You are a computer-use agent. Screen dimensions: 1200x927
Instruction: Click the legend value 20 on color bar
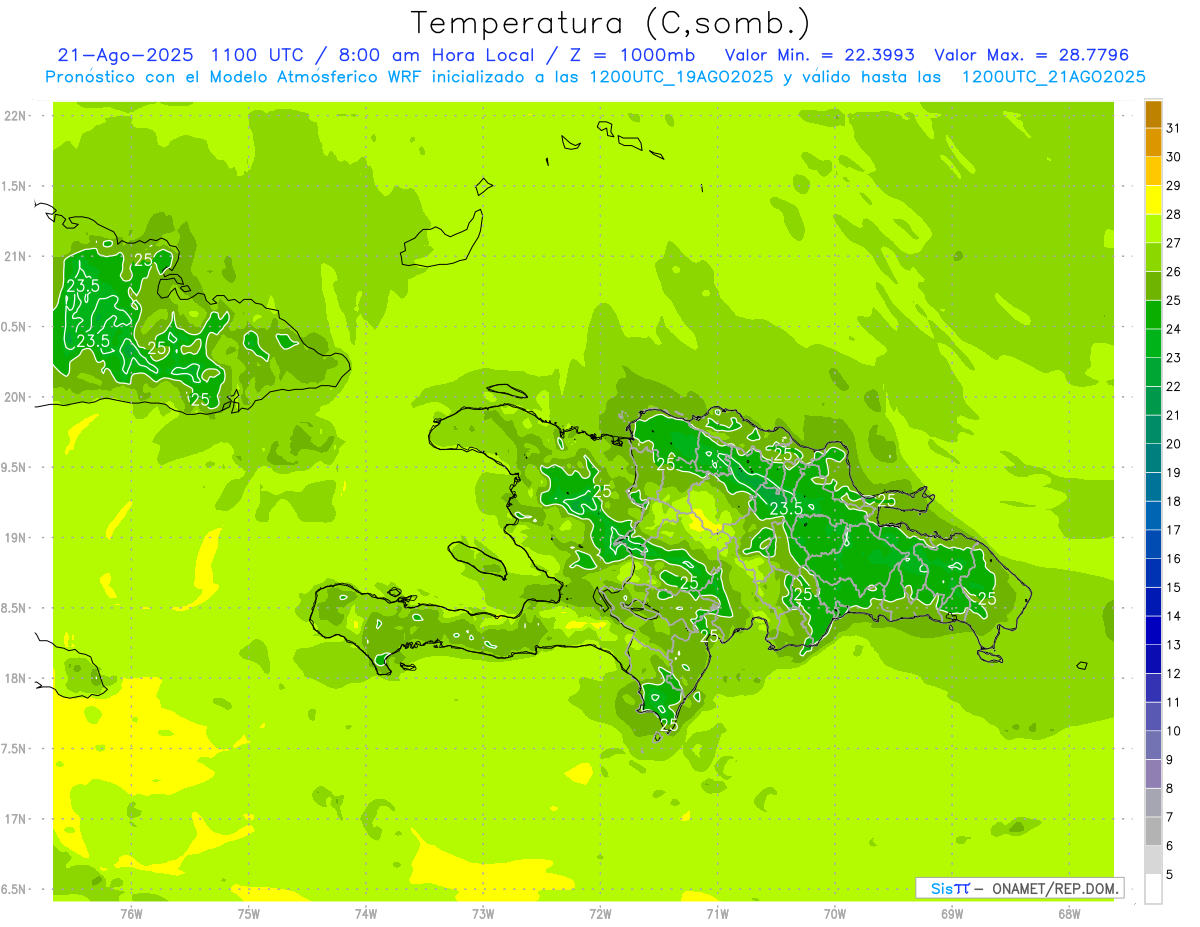click(x=1173, y=444)
